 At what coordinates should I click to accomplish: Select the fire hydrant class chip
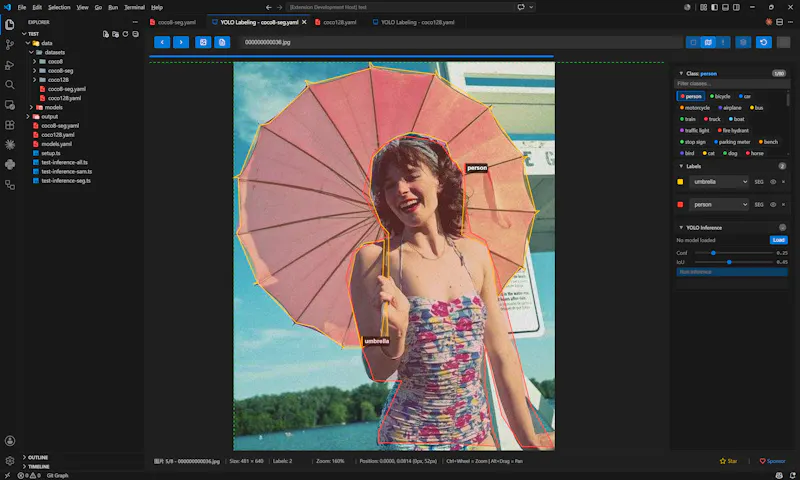point(733,131)
